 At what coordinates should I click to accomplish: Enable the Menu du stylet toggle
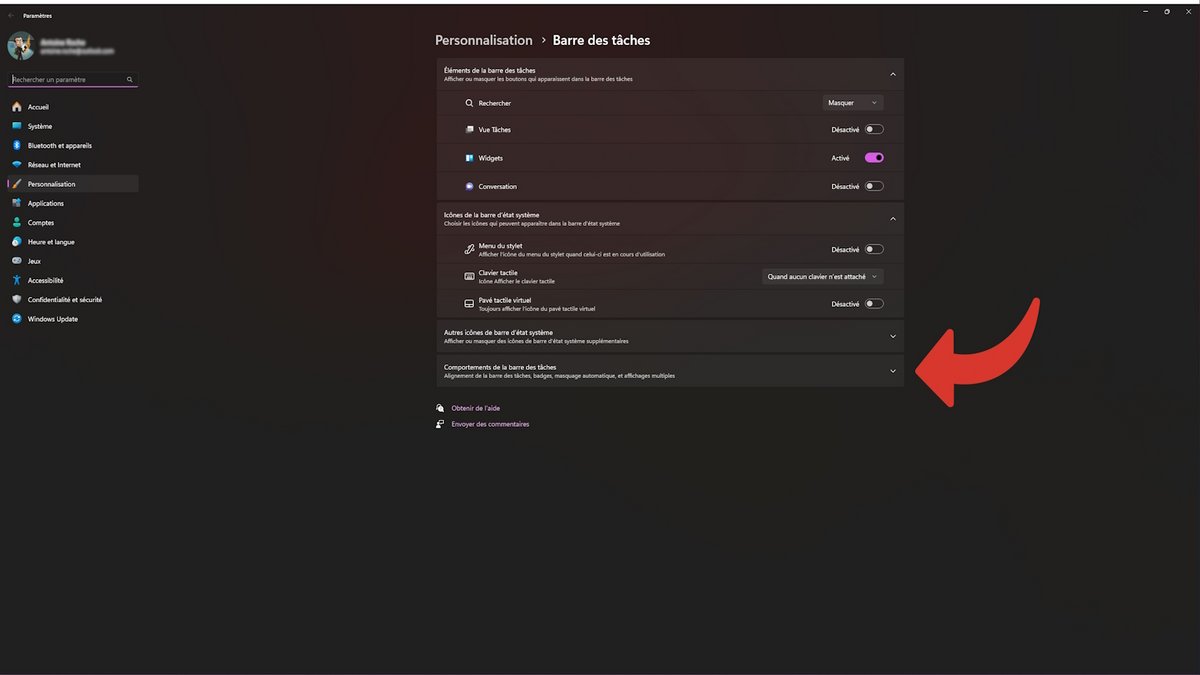click(x=874, y=250)
